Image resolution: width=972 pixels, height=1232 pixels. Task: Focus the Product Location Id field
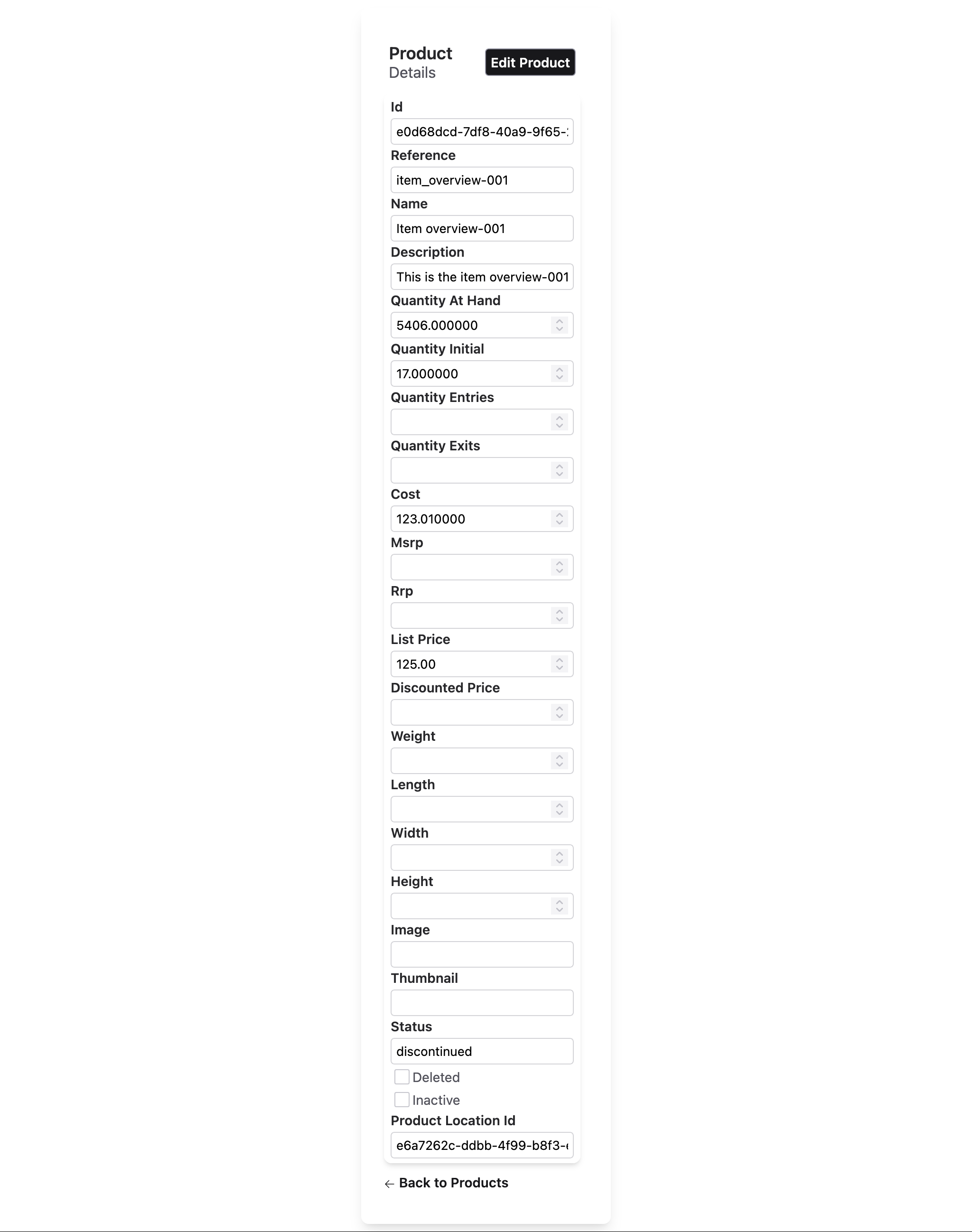[481, 1145]
